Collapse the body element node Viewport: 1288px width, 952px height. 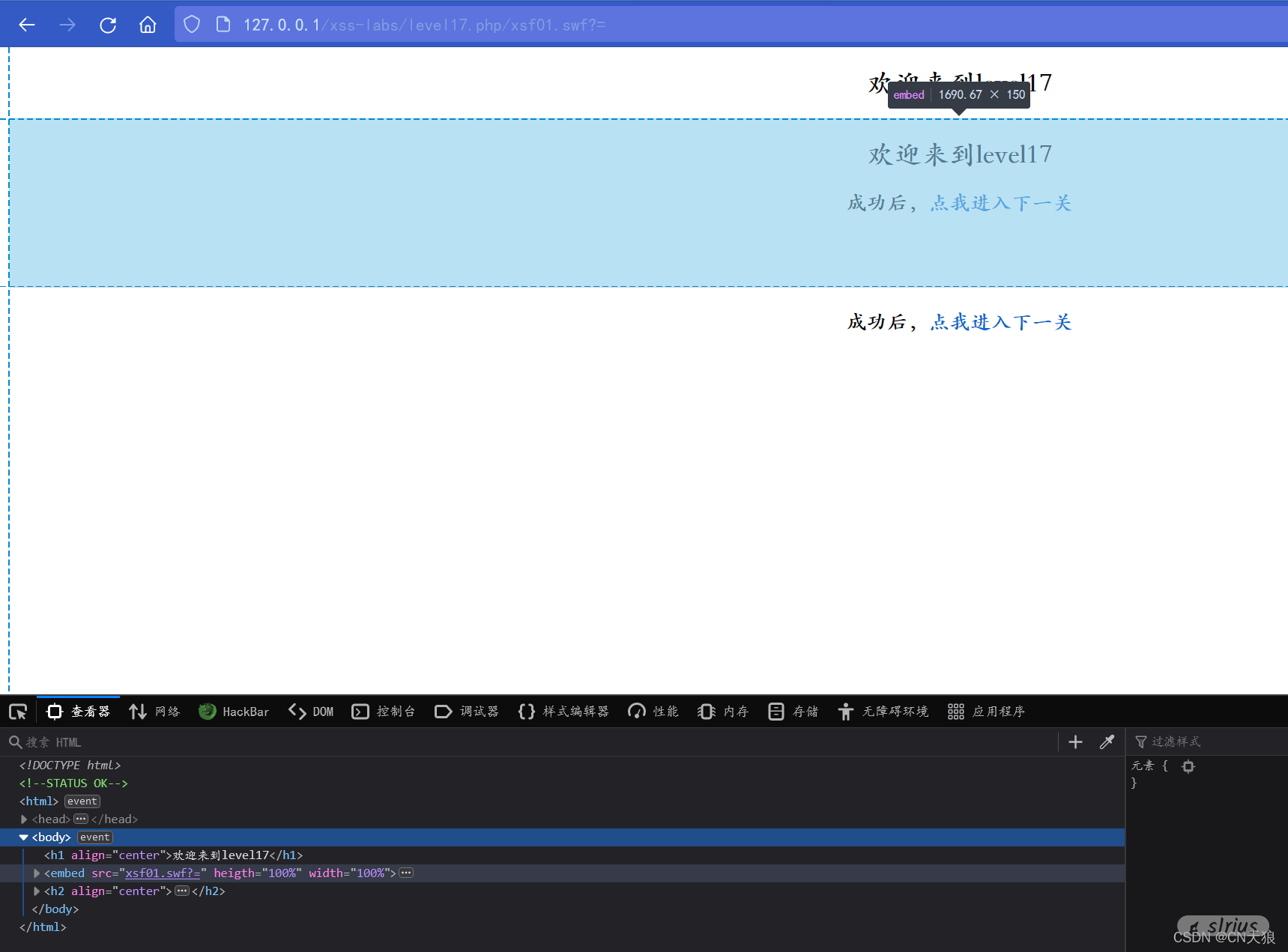[23, 837]
